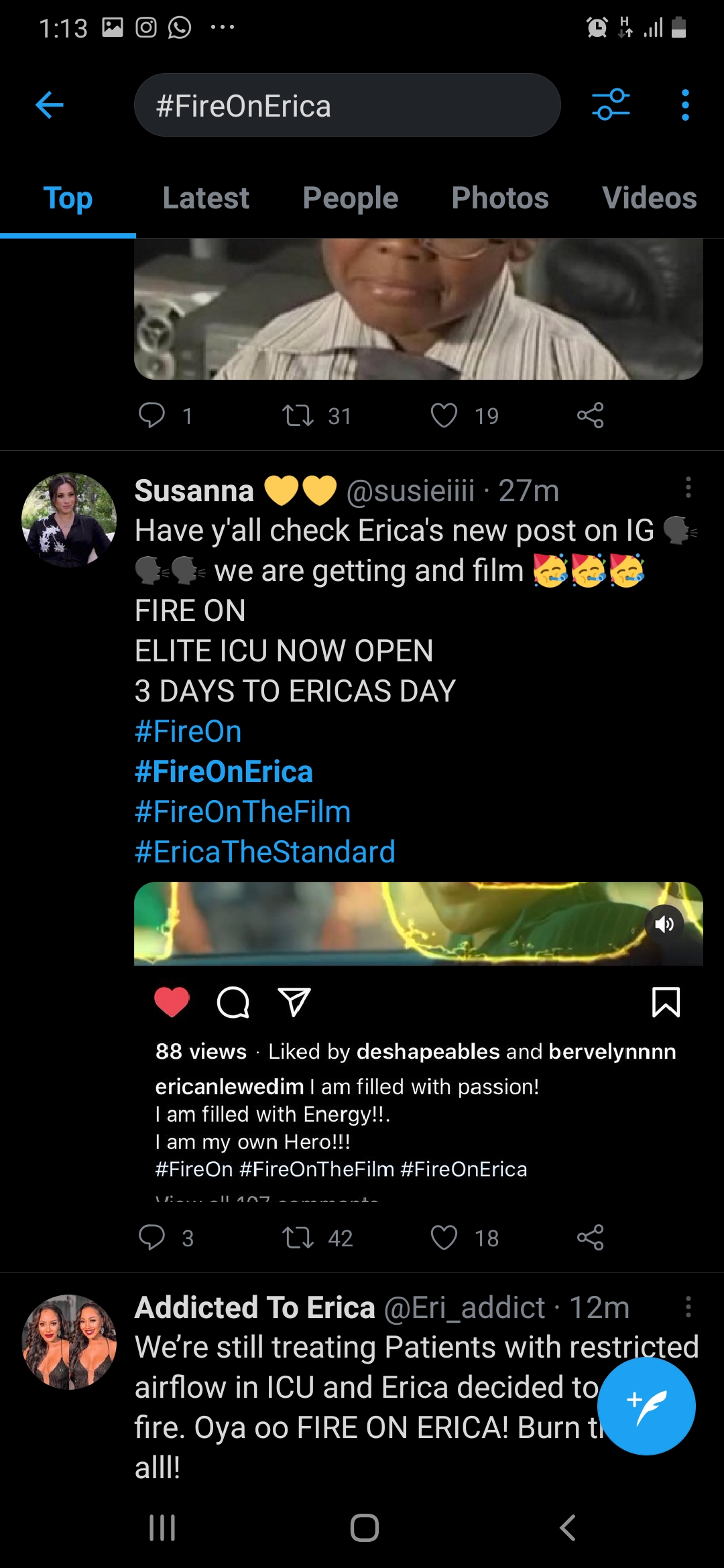Share Susanna's tweet

tap(590, 1237)
